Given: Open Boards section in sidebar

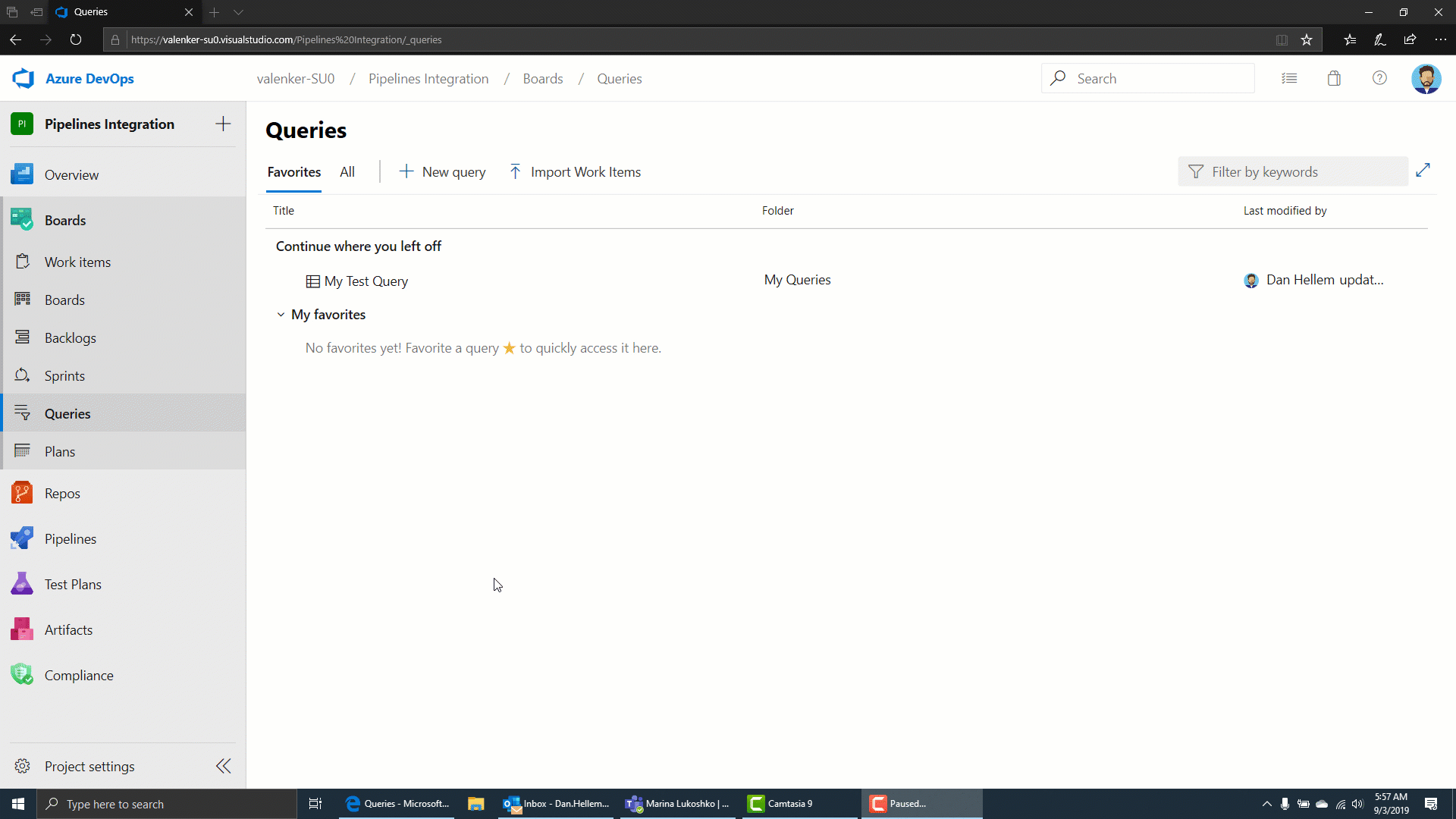Looking at the screenshot, I should [65, 220].
